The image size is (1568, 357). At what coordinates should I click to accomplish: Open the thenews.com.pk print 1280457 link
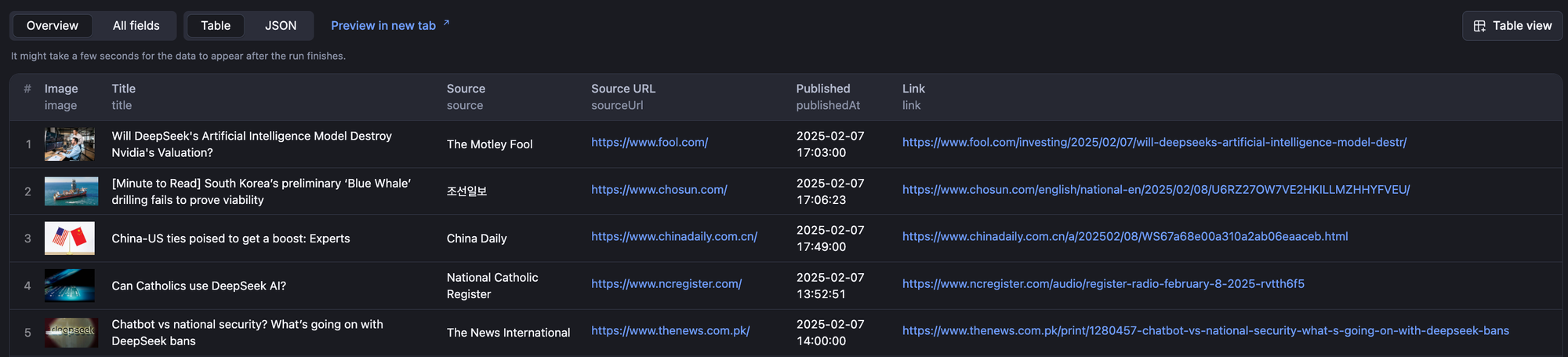pyautogui.click(x=1206, y=330)
